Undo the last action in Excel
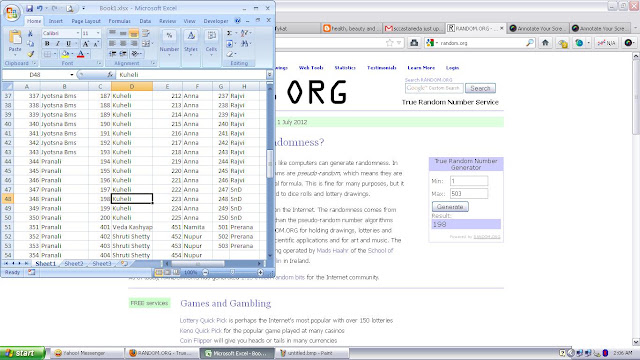640x360 pixels. coord(40,8)
